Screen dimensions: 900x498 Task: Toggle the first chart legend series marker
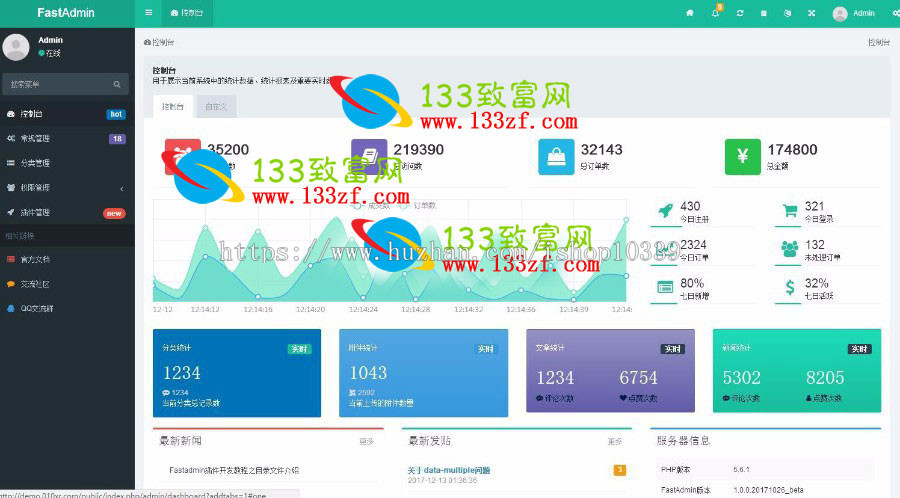click(358, 205)
